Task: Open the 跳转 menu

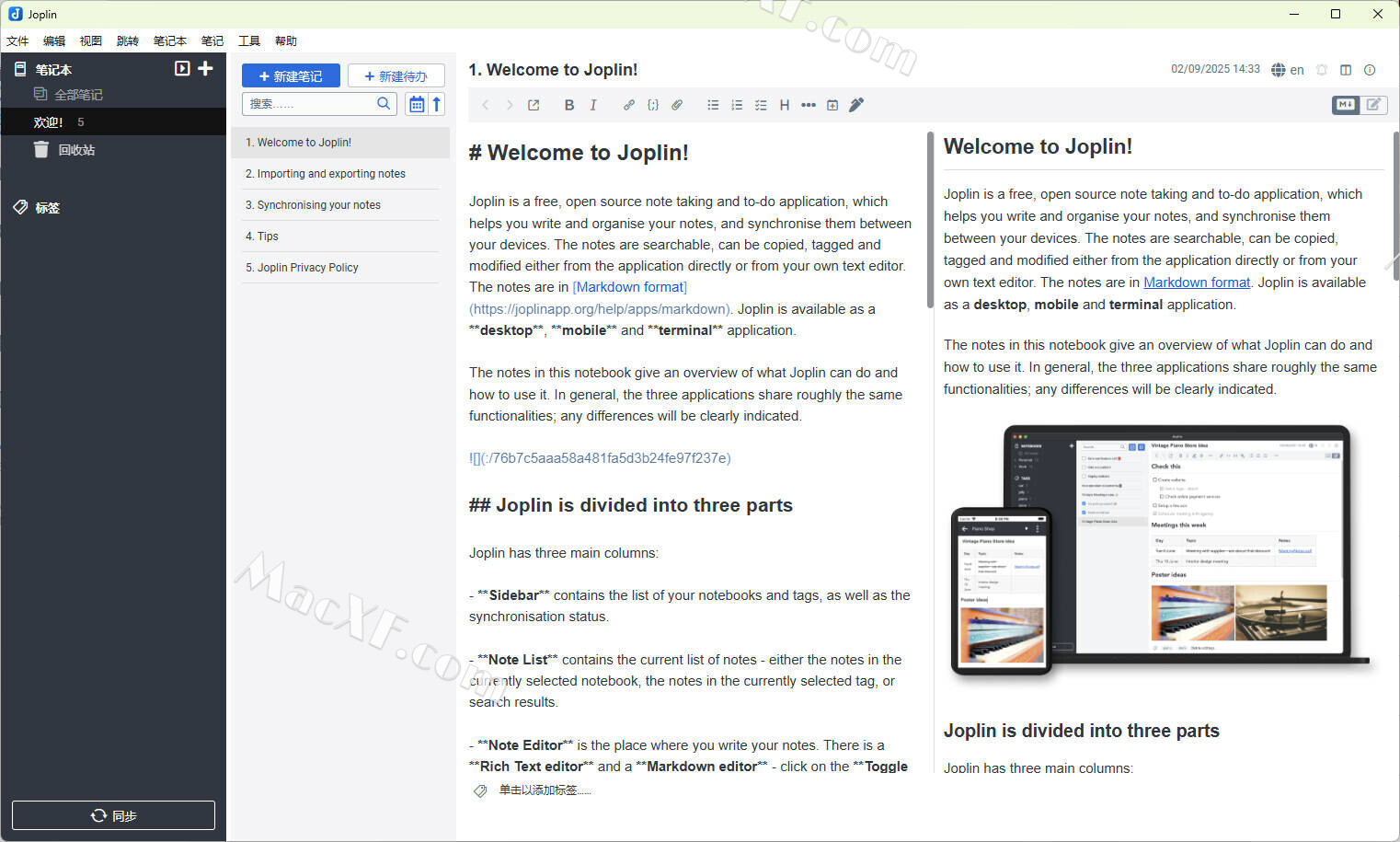Action: tap(128, 40)
